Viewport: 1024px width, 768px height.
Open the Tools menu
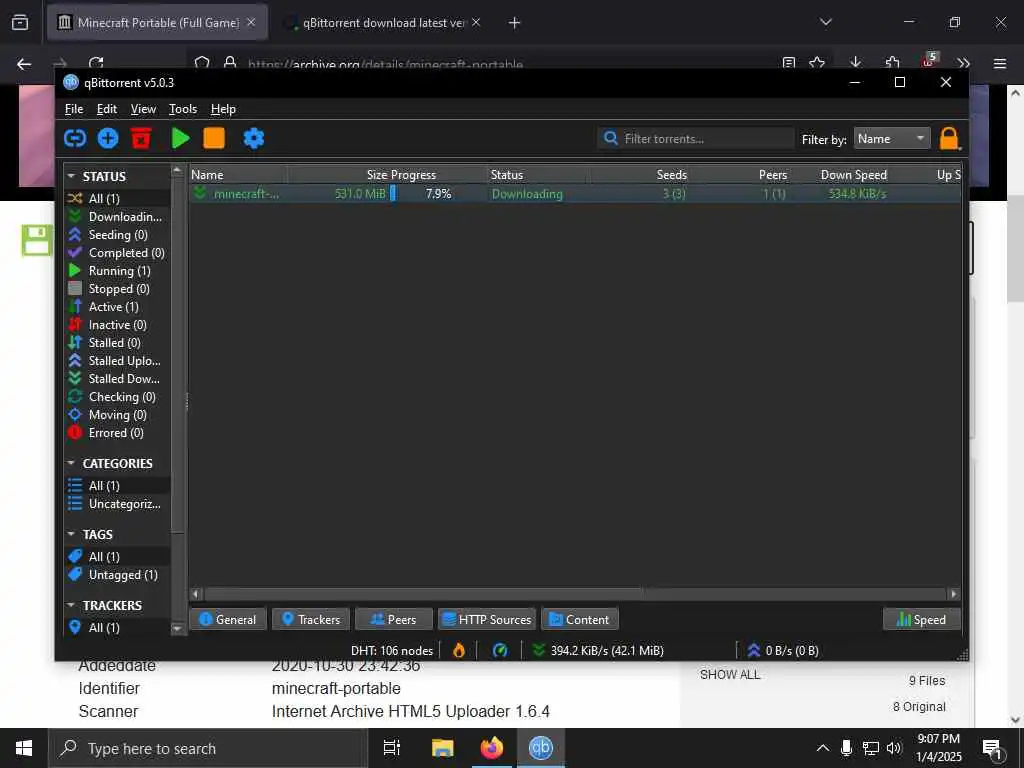[x=183, y=109]
